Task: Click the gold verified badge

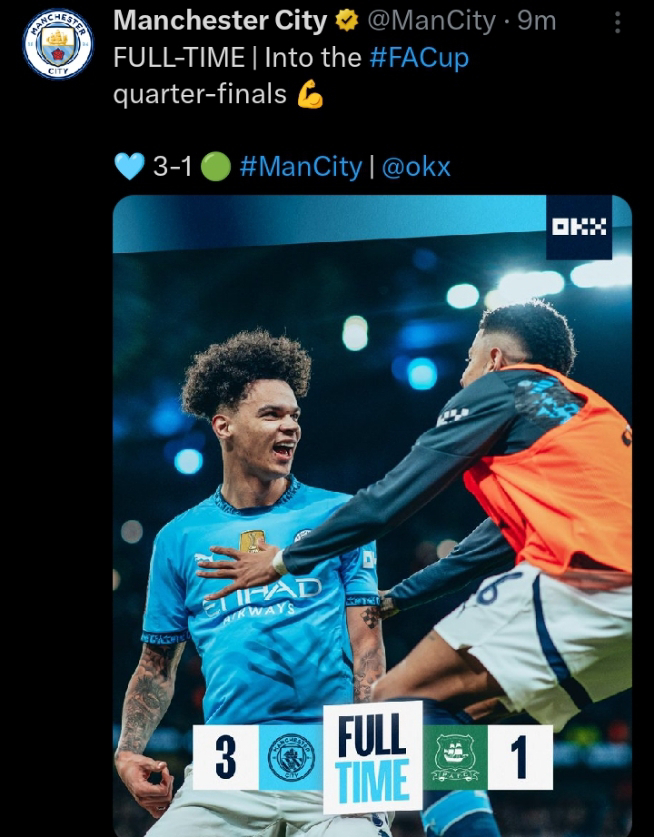Action: point(346,21)
